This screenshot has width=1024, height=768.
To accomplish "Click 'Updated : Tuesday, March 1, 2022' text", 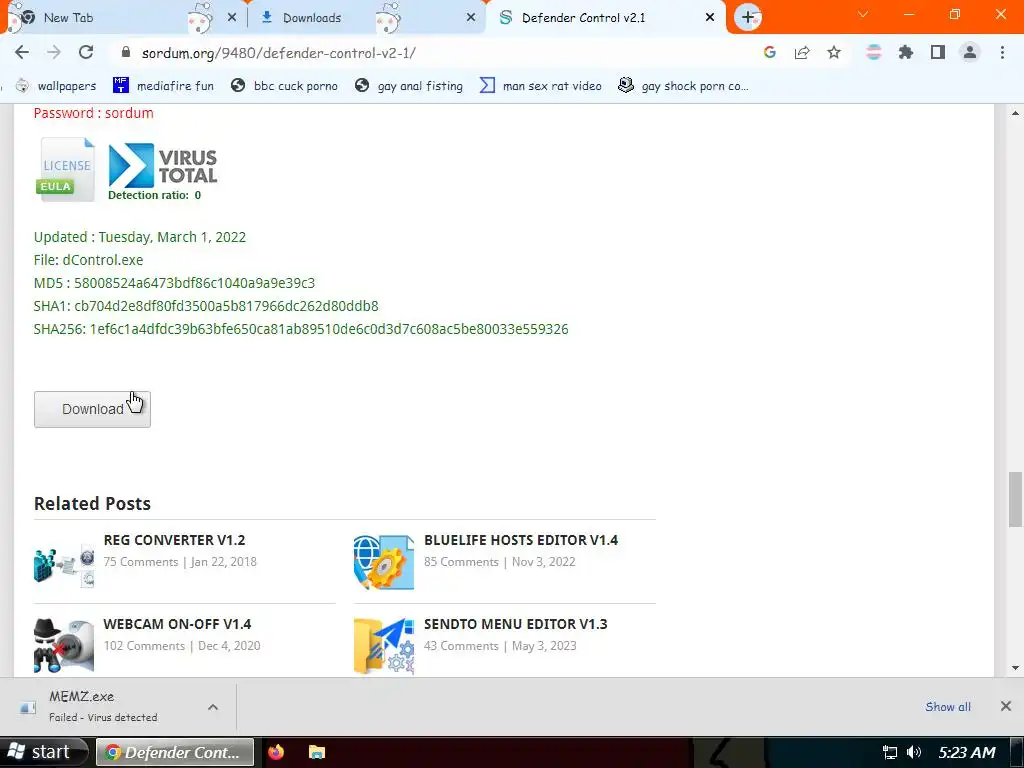I will click(x=140, y=237).
